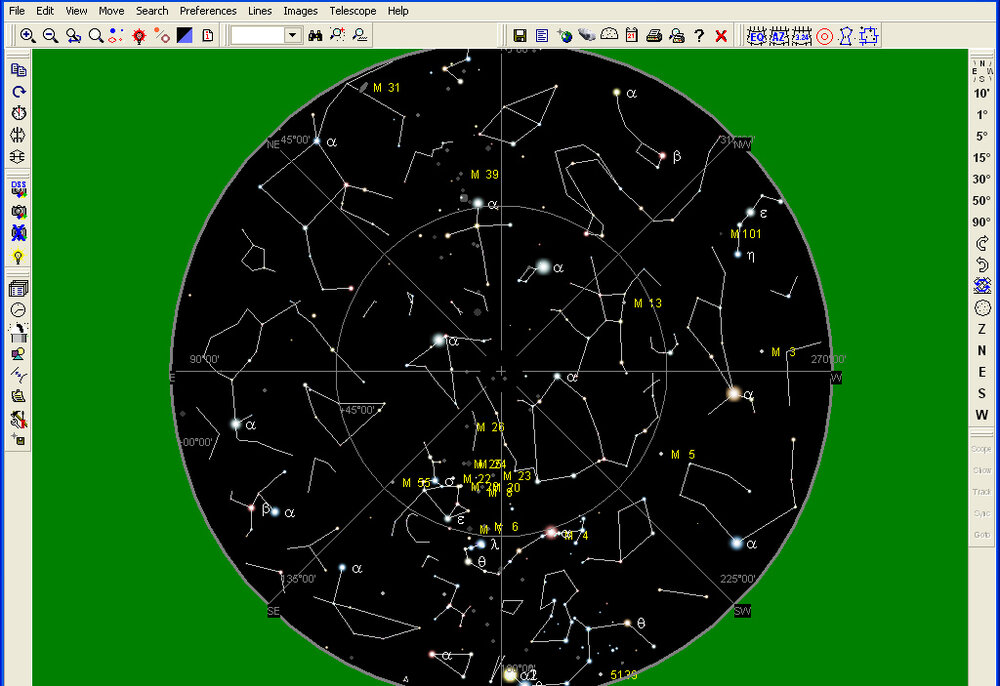Click the red bullseye target icon

pyautogui.click(x=825, y=35)
